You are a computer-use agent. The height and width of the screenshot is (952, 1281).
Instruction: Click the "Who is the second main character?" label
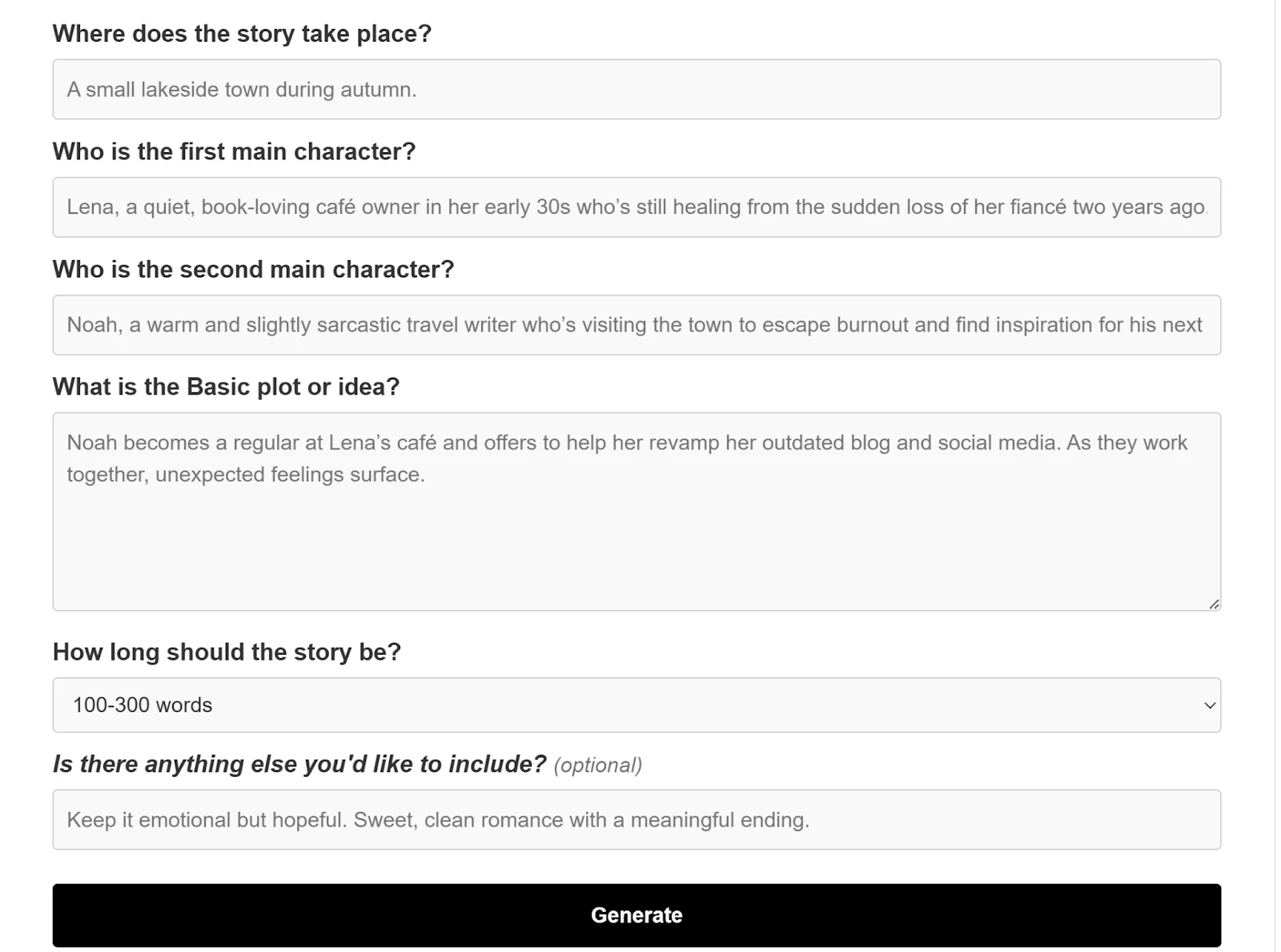[x=253, y=269]
